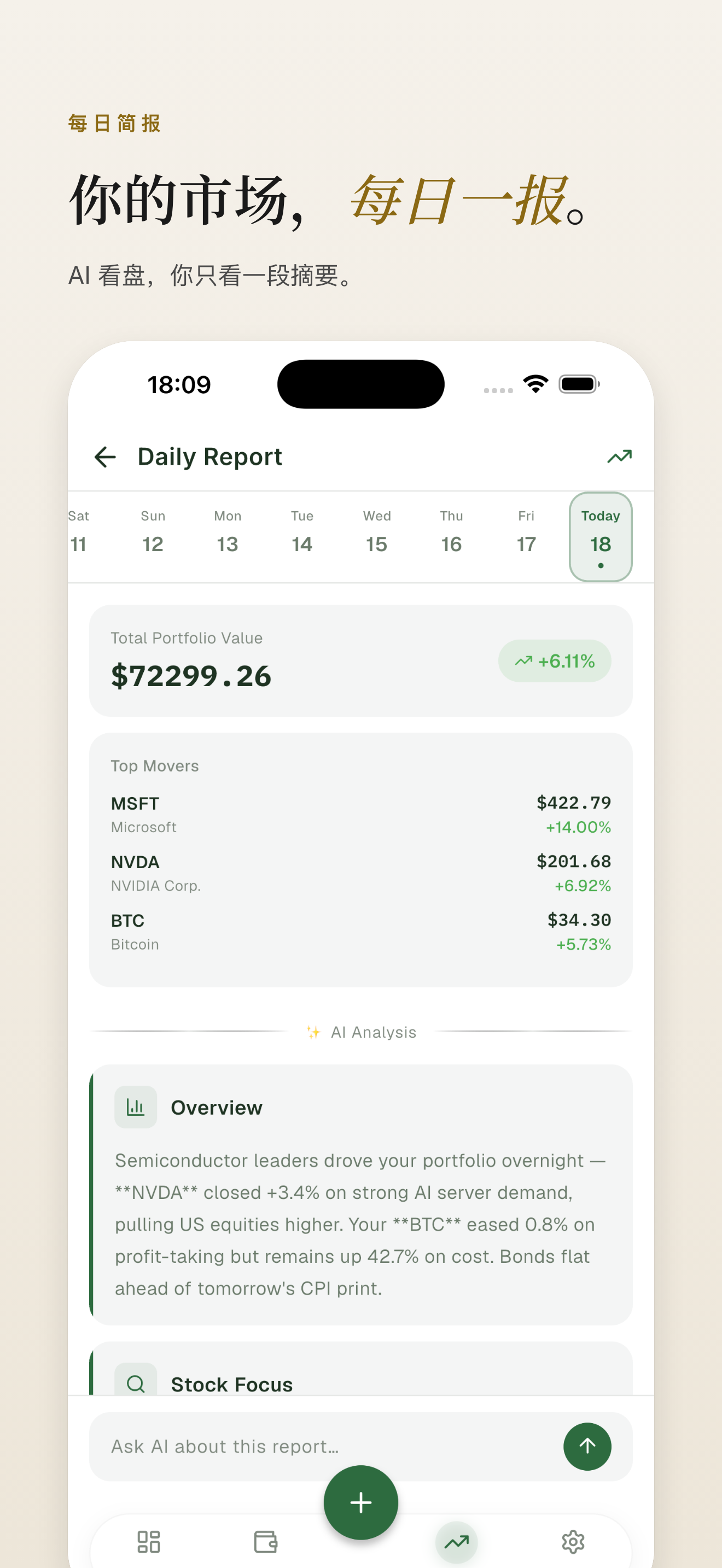Send the AI question with arrow button
The image size is (722, 1568).
coord(587,1446)
